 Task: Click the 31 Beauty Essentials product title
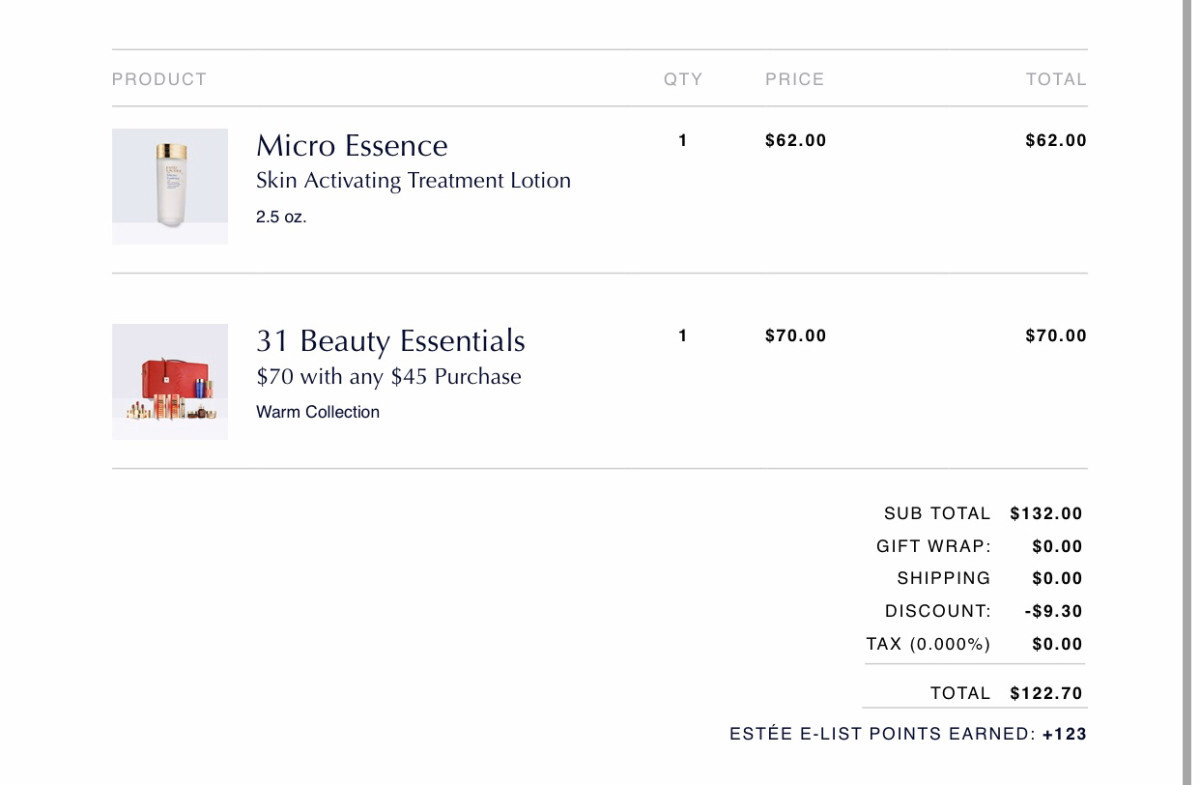pyautogui.click(x=390, y=342)
